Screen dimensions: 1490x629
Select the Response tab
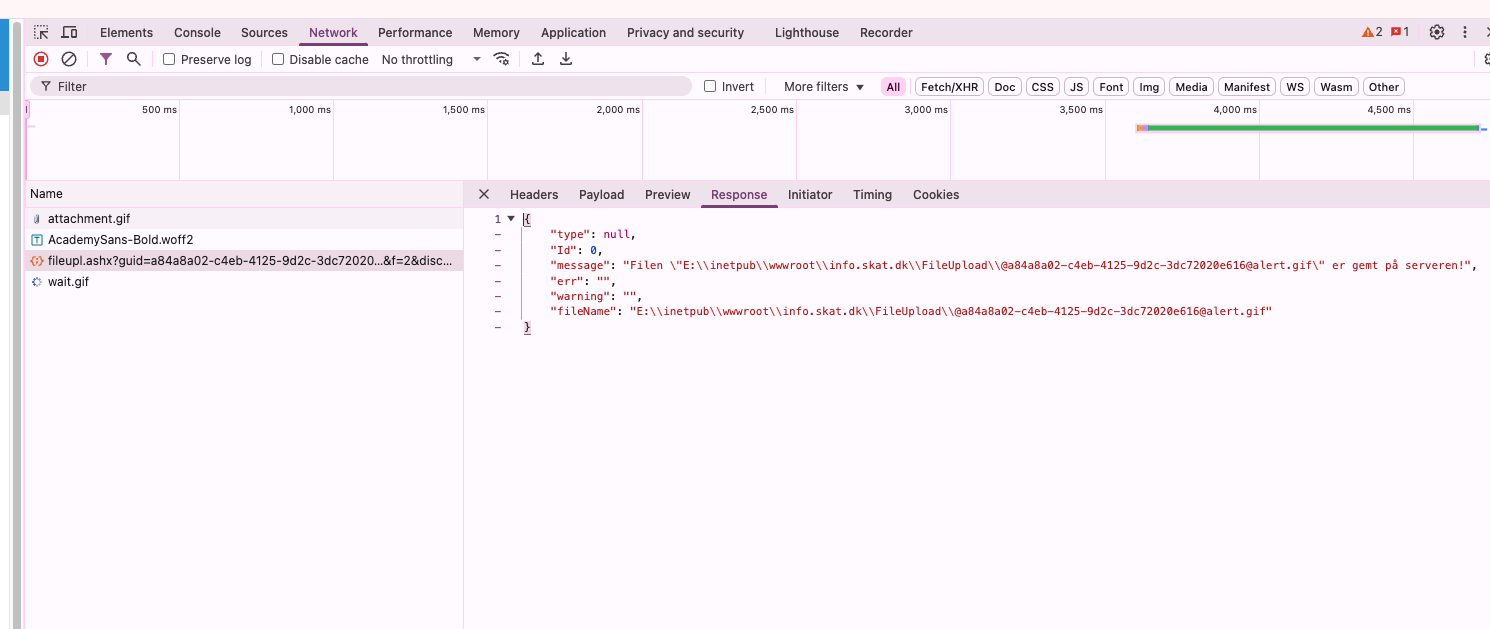click(739, 194)
